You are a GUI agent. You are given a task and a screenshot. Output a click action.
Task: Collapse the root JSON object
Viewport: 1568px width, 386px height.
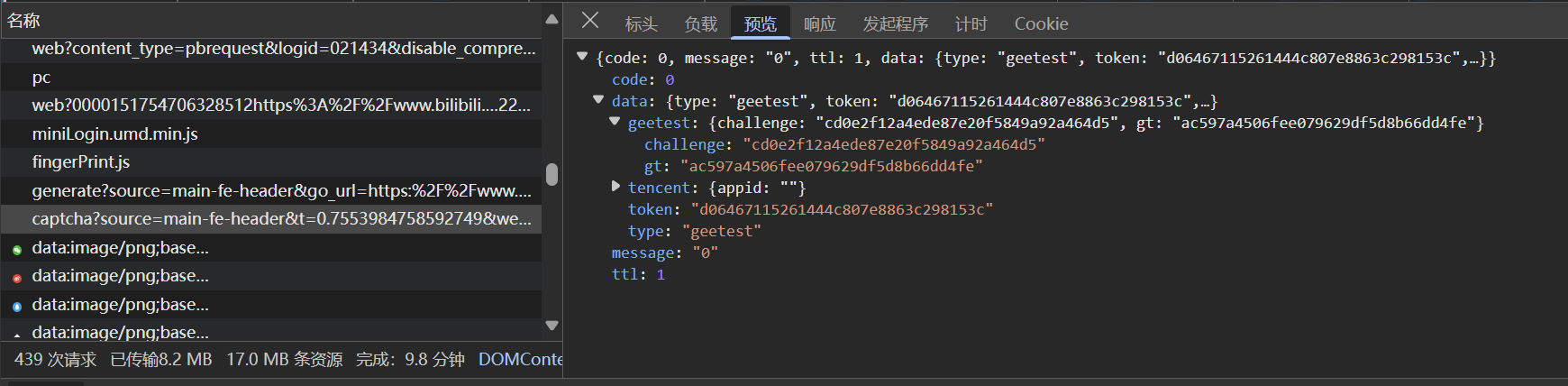point(582,57)
